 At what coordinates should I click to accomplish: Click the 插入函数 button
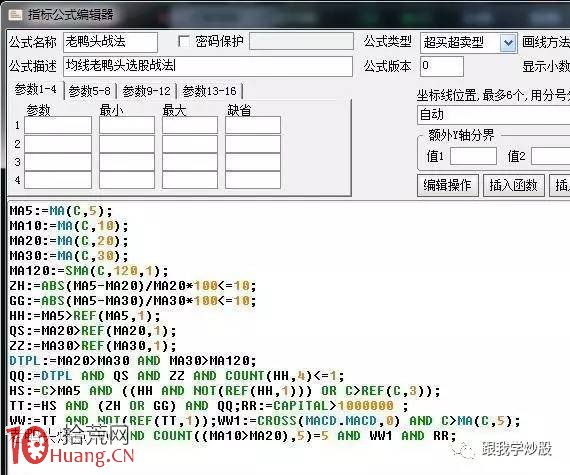click(x=513, y=185)
